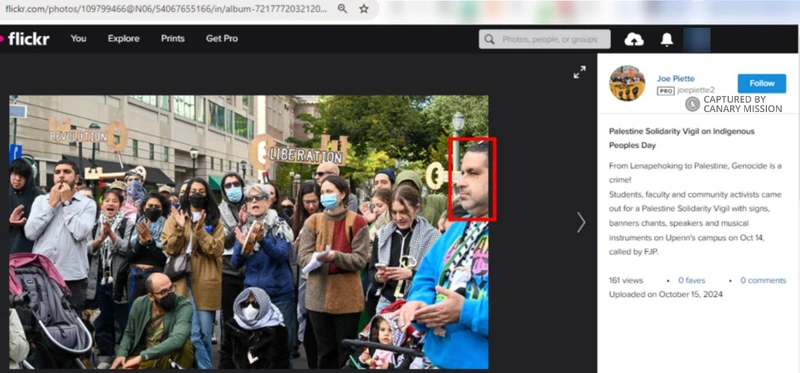Follow Joe Piette

(x=762, y=83)
